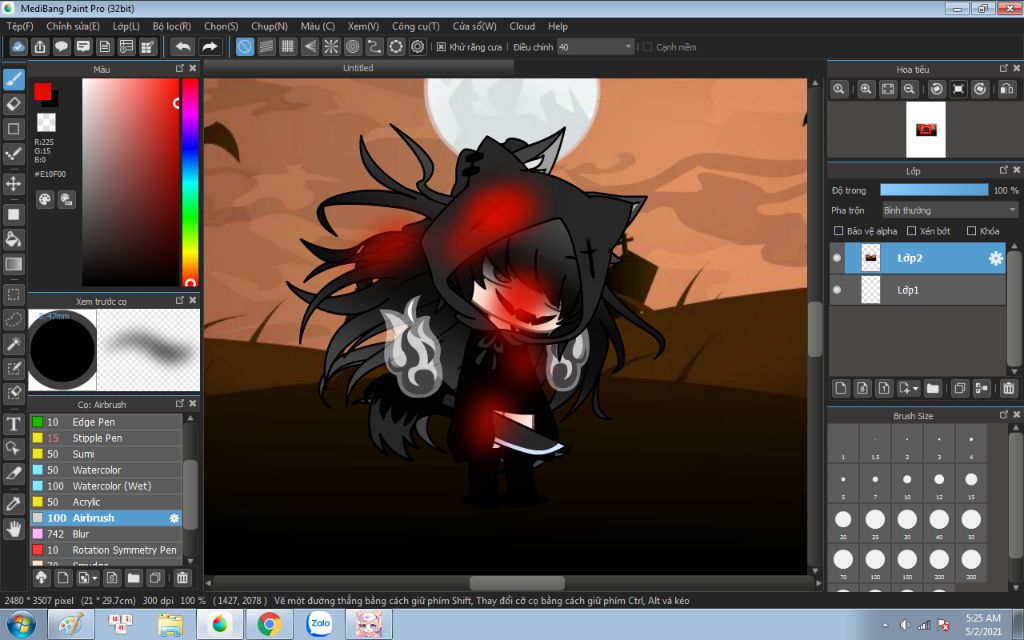This screenshot has height=640, width=1024.
Task: Hide the Lớp2 layer visibility dot
Action: pyautogui.click(x=837, y=258)
